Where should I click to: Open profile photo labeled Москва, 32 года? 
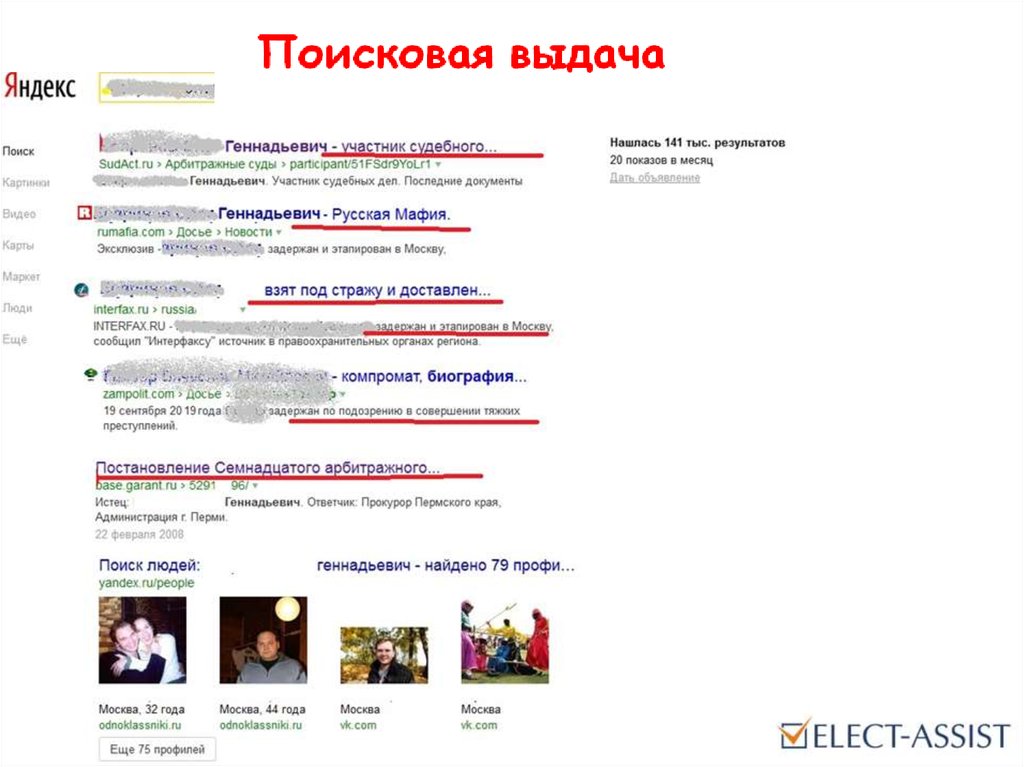pyautogui.click(x=142, y=640)
